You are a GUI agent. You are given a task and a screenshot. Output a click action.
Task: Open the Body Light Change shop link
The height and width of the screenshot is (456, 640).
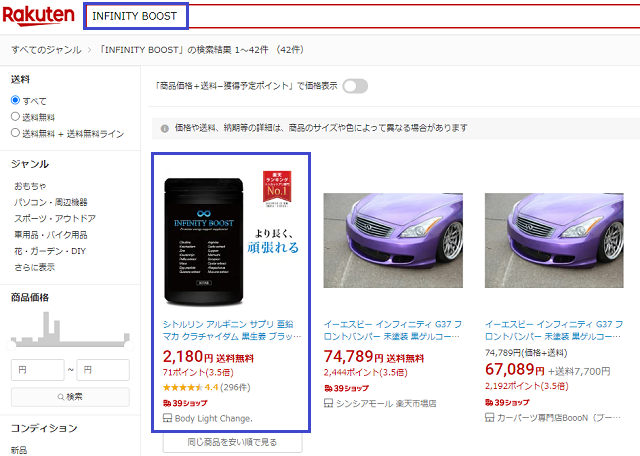click(213, 418)
